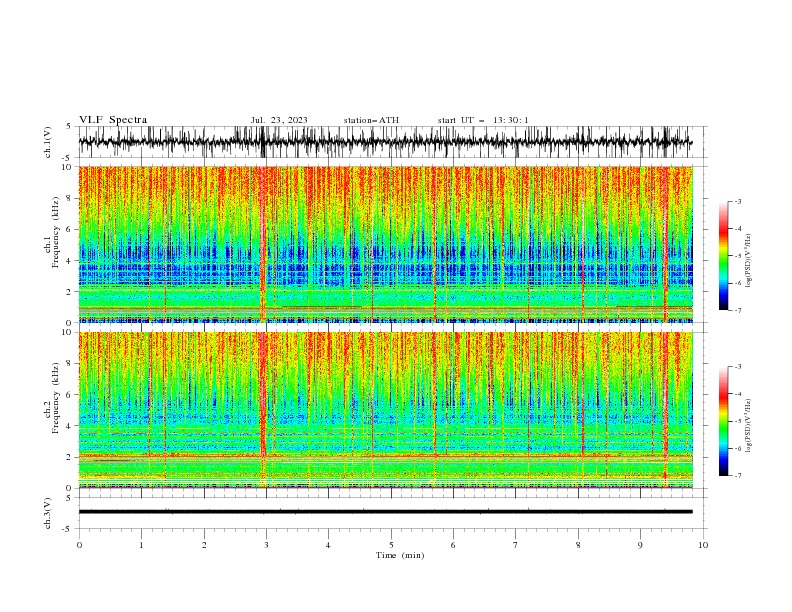The width and height of the screenshot is (792, 612).
Task: Select the date text "Jul. 23, 2023"
Action: pyautogui.click(x=279, y=120)
